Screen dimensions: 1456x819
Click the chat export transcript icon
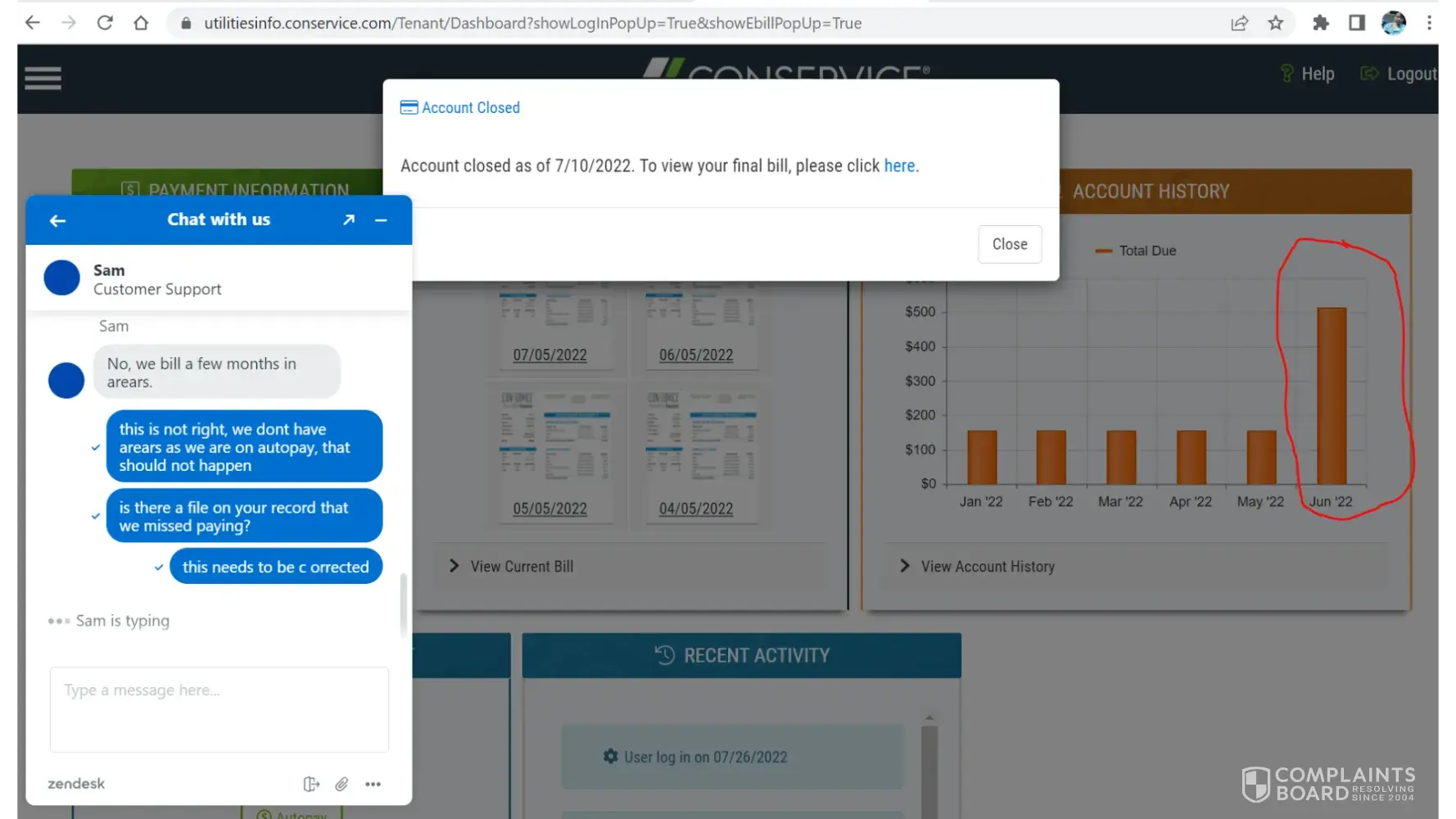point(311,784)
